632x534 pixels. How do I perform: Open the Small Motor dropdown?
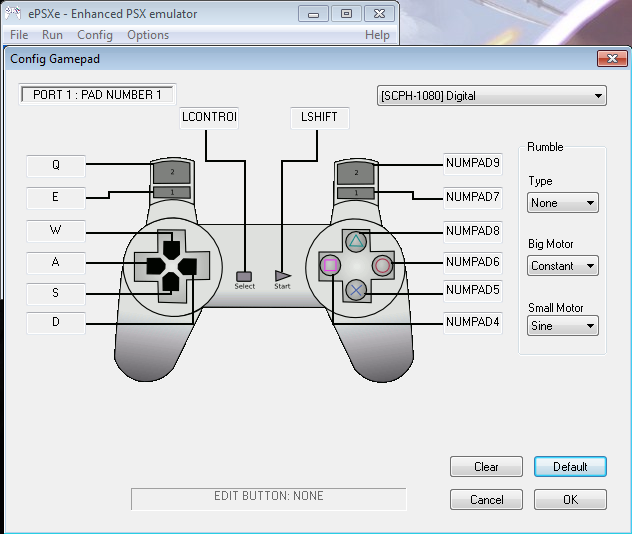coord(563,325)
